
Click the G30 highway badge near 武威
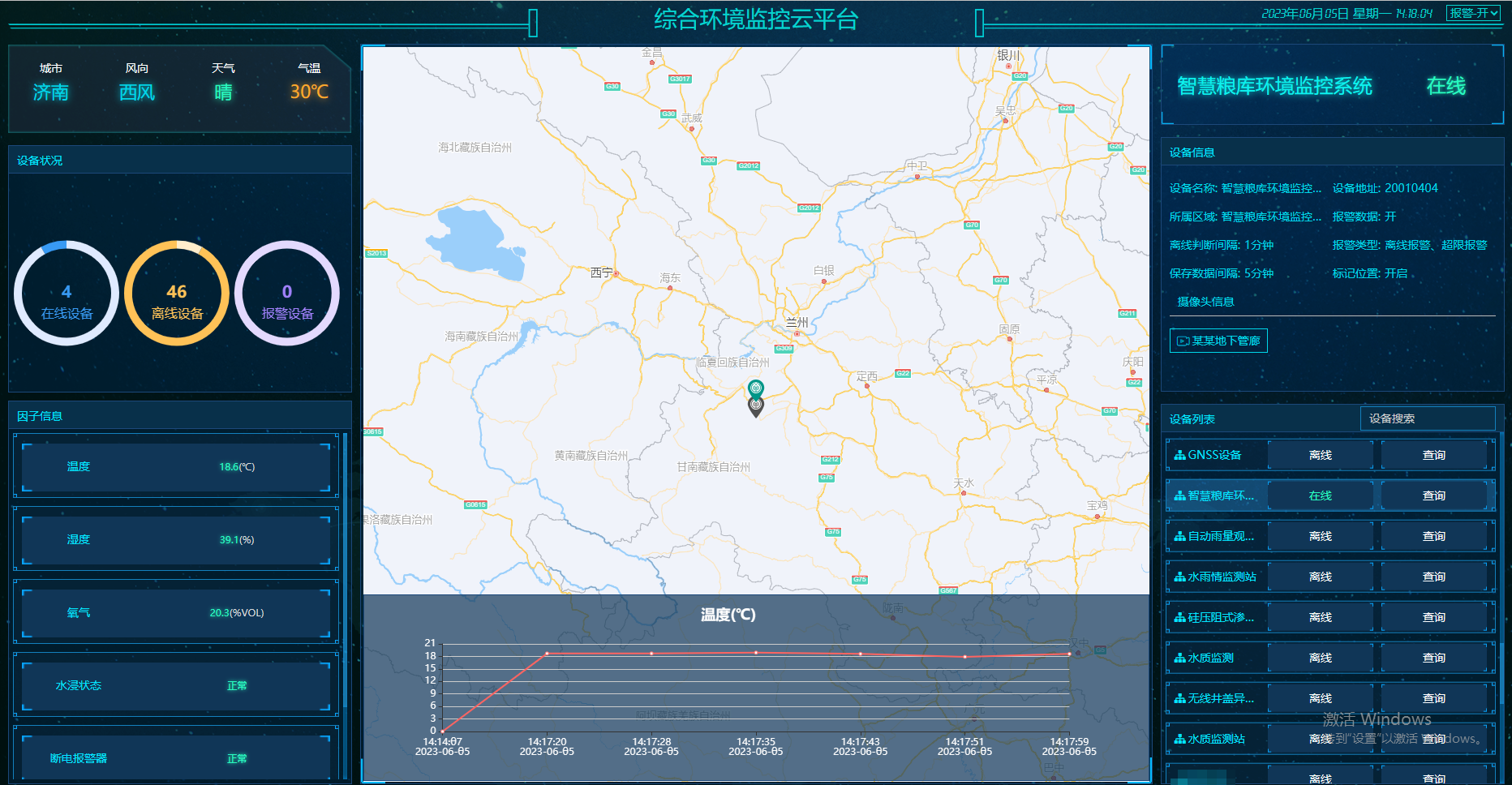click(668, 114)
